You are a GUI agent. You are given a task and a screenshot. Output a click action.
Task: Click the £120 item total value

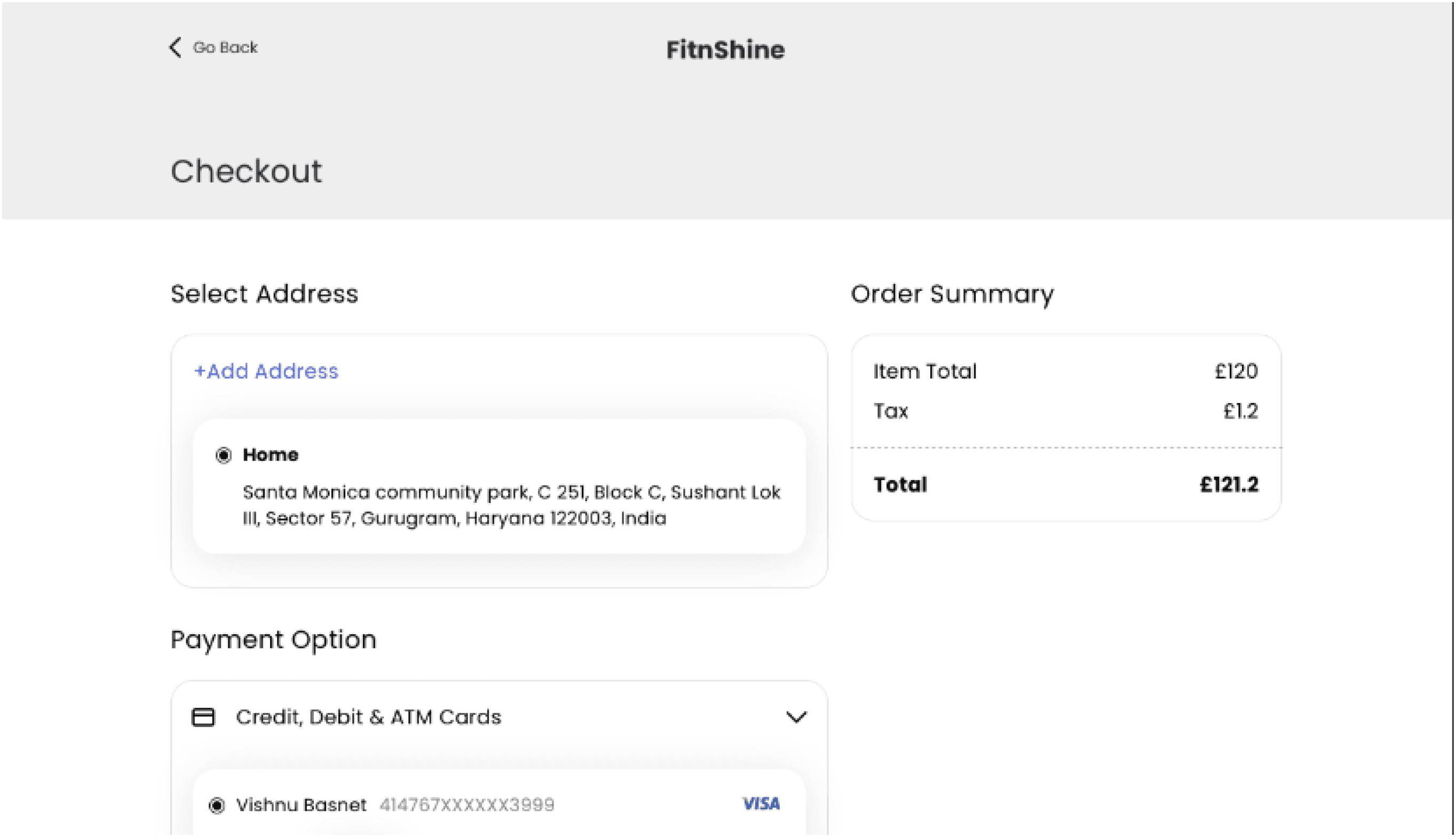coord(1236,372)
